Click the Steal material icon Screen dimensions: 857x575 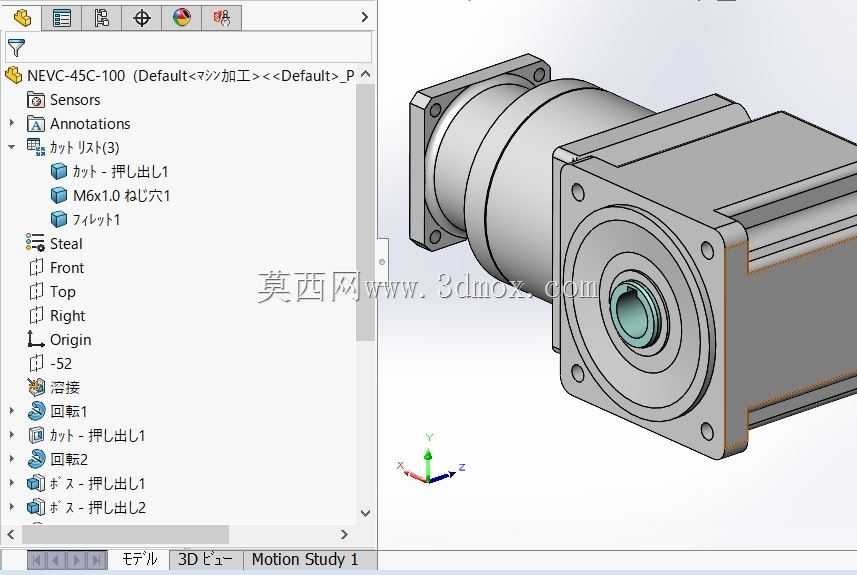tap(36, 243)
